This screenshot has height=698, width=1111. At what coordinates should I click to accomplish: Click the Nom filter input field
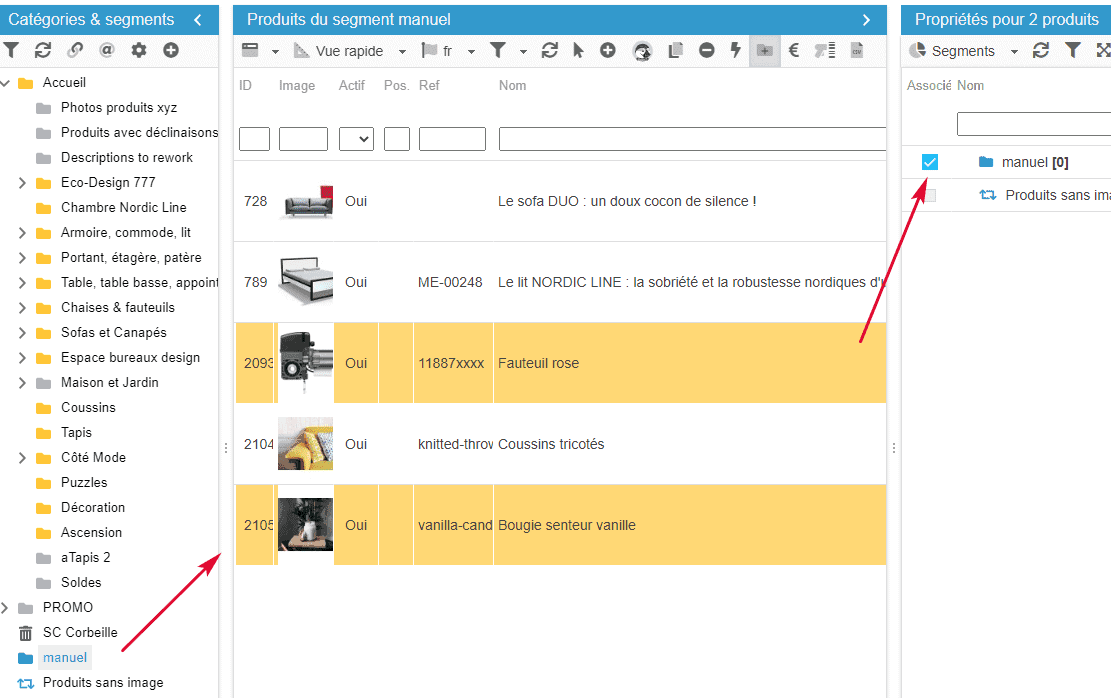tap(692, 139)
